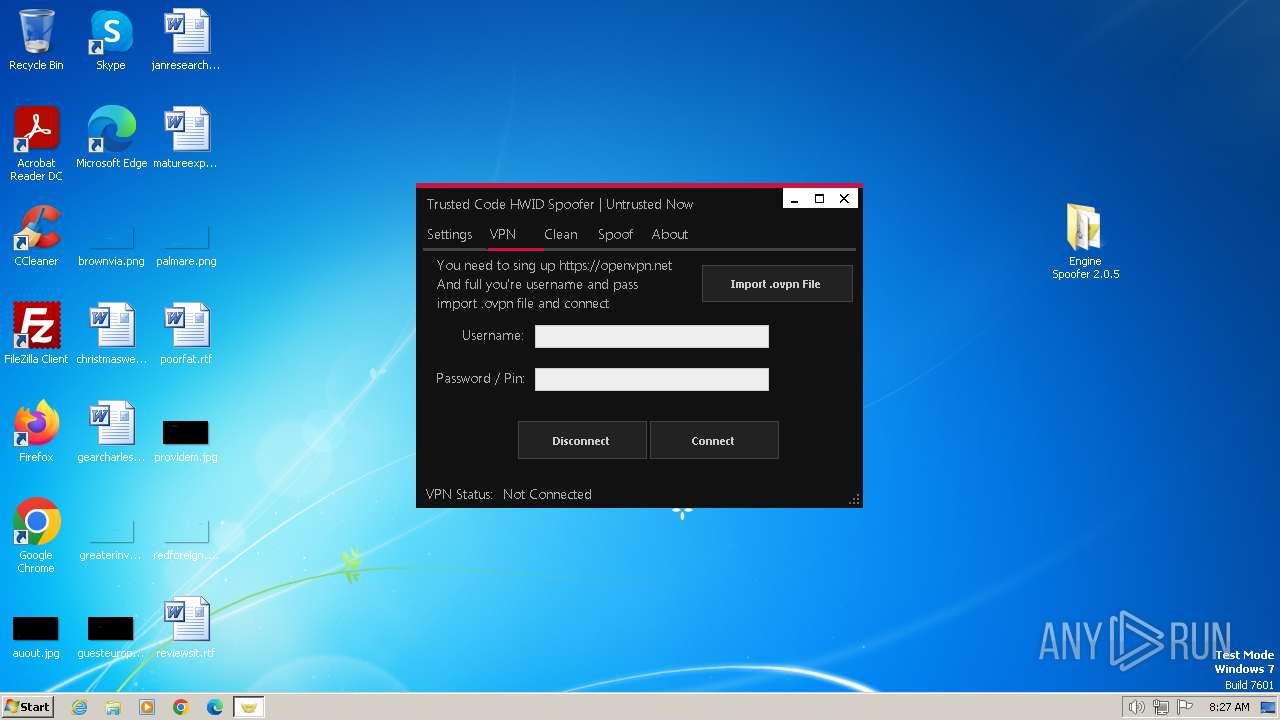Click the HWID Spoofer window title text
Image resolution: width=1280 pixels, height=720 pixels.
coord(560,204)
